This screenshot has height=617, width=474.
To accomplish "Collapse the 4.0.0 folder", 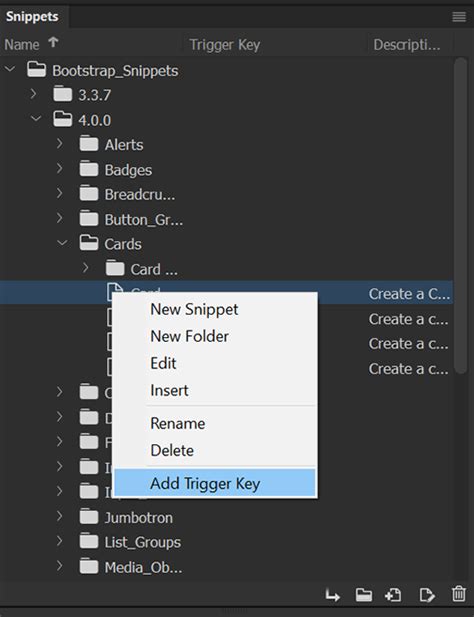I will [x=36, y=118].
